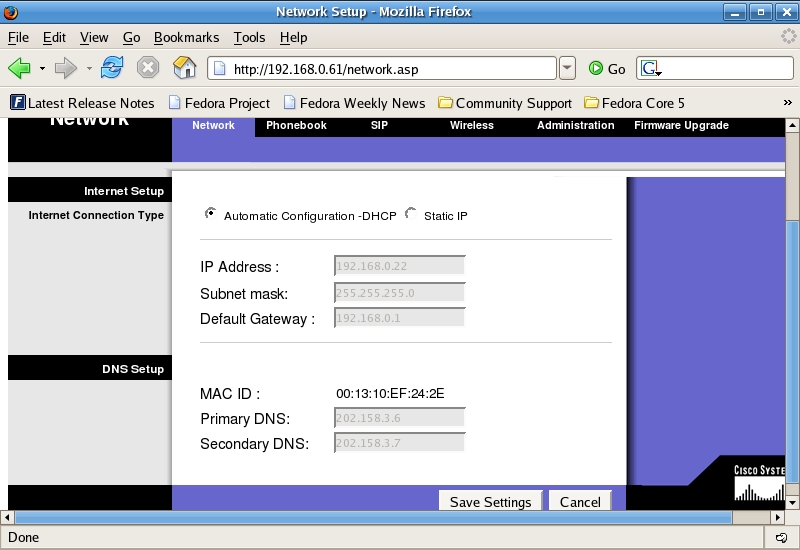Viewport: 800px width, 550px height.
Task: Show more bookmarks with the chevron
Action: (x=787, y=103)
